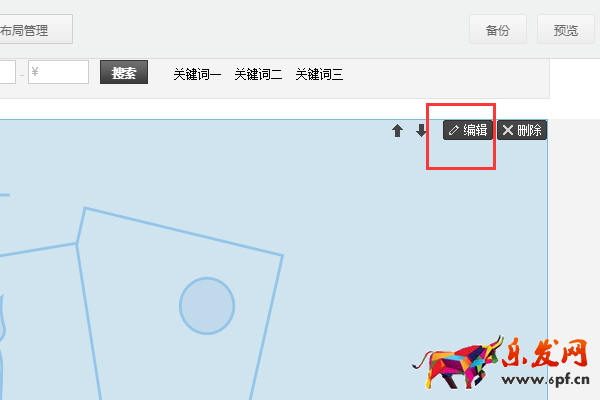The image size is (600, 400).
Task: Move the module up with the up arrow
Action: coord(398,131)
